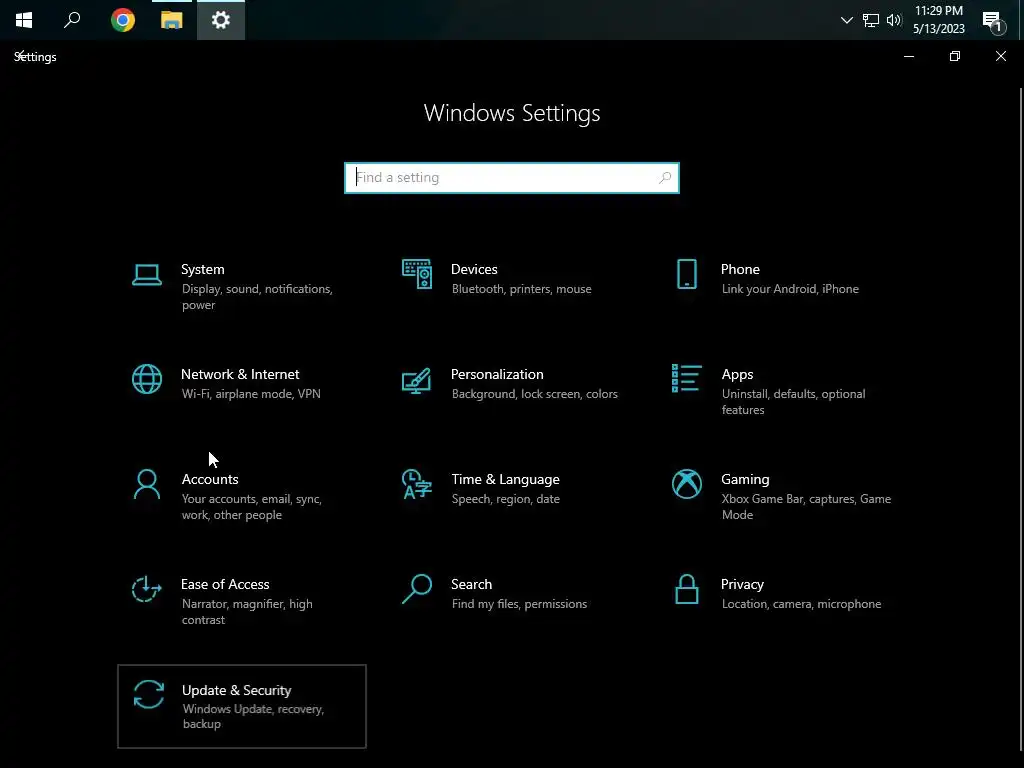Click 'Display, sound, notifications, power' description
Image resolution: width=1024 pixels, height=768 pixels.
(257, 296)
